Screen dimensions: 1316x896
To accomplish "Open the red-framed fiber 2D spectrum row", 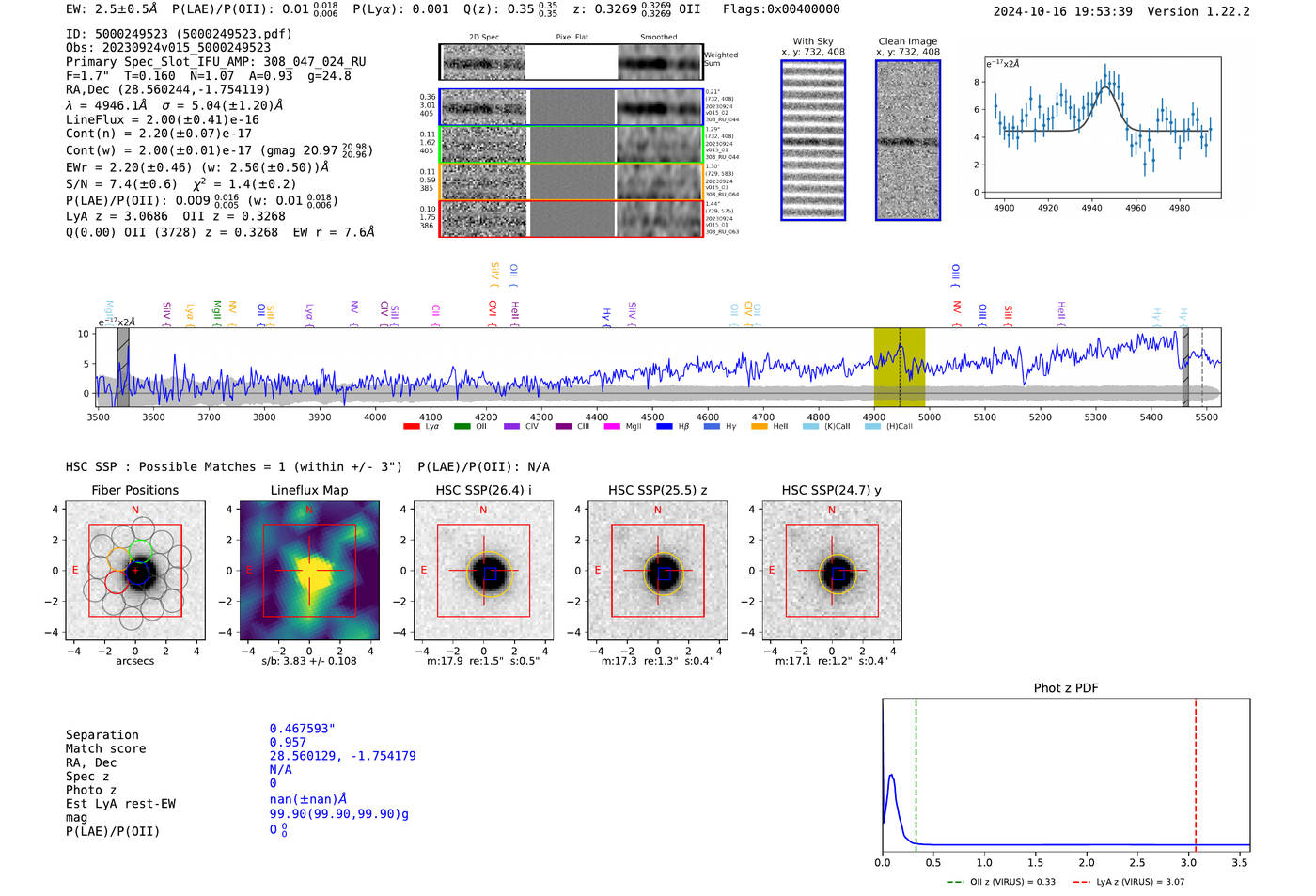I will 572,218.
